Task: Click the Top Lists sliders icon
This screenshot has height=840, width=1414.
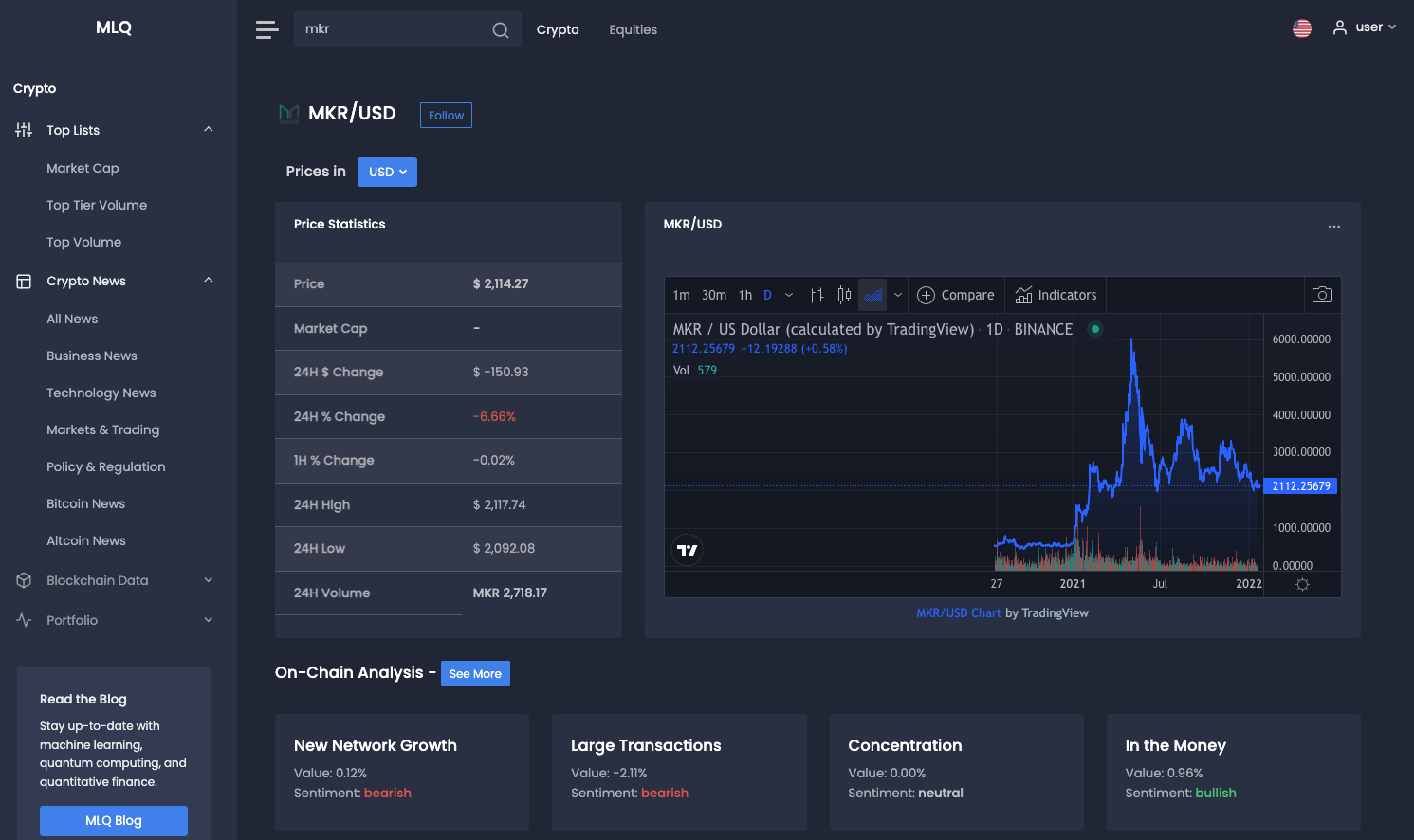Action: (x=24, y=130)
